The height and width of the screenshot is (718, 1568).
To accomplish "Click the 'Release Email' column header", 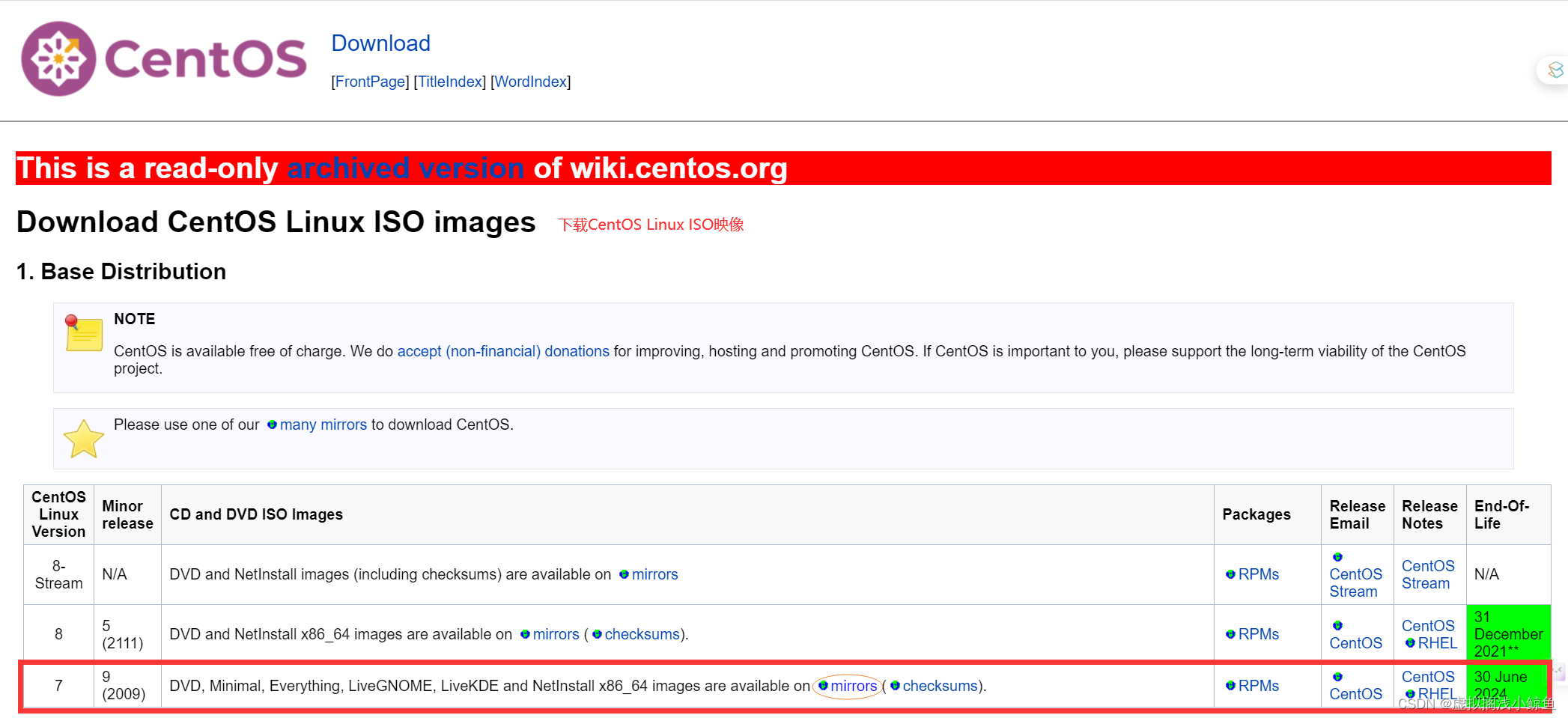I will pos(1357,514).
